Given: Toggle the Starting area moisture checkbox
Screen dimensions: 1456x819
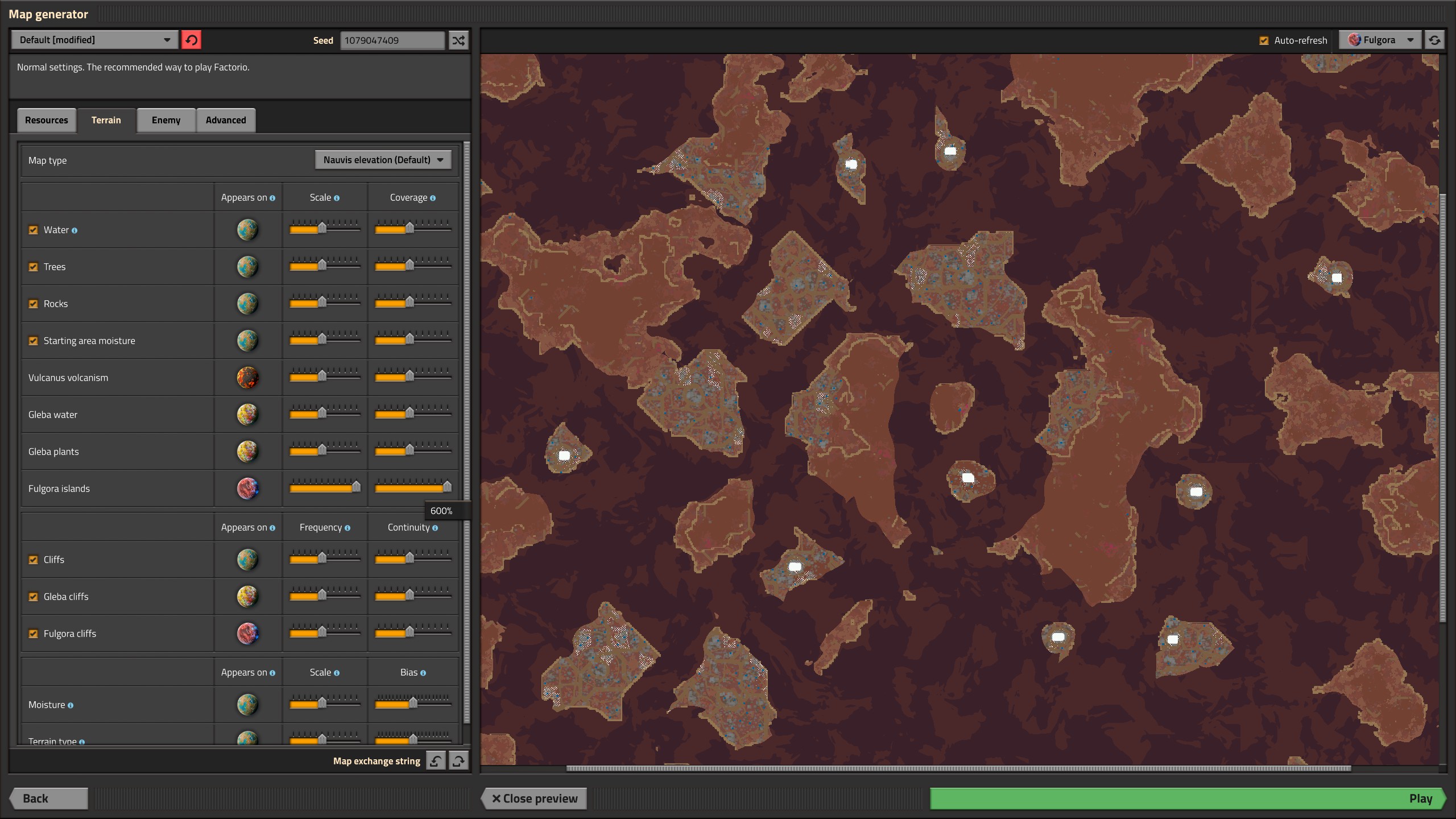Looking at the screenshot, I should click(34, 341).
